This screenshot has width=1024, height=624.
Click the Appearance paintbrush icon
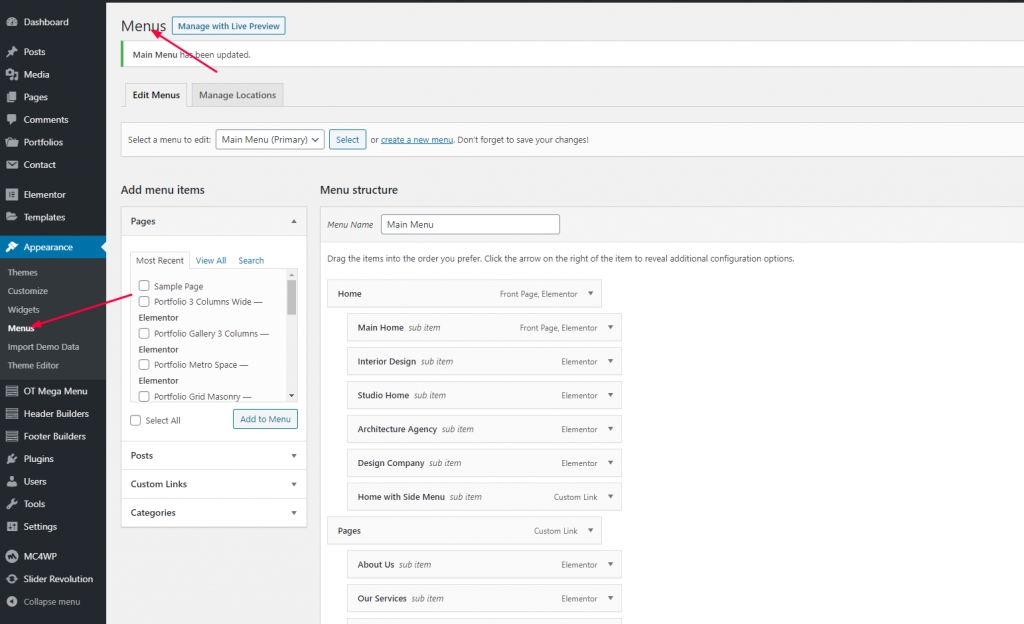(12, 247)
